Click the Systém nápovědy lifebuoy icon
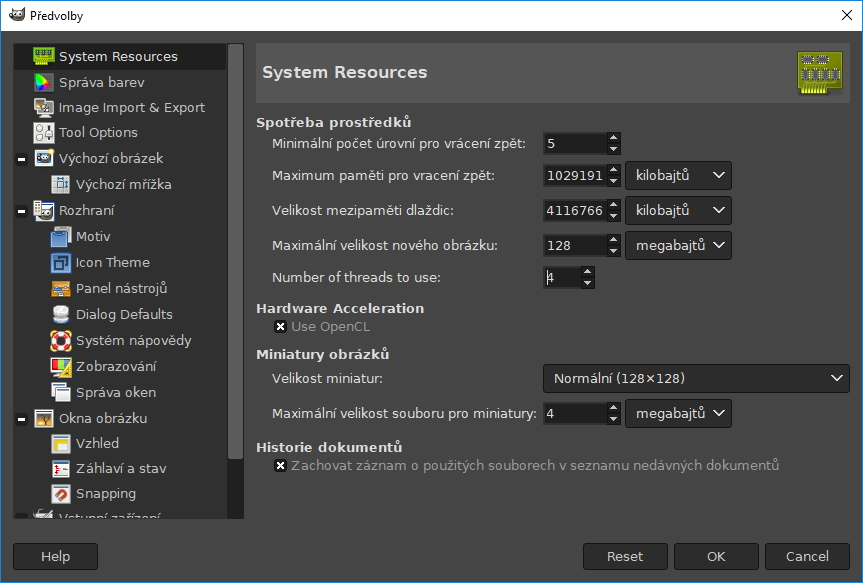The image size is (863, 583). pyautogui.click(x=60, y=341)
